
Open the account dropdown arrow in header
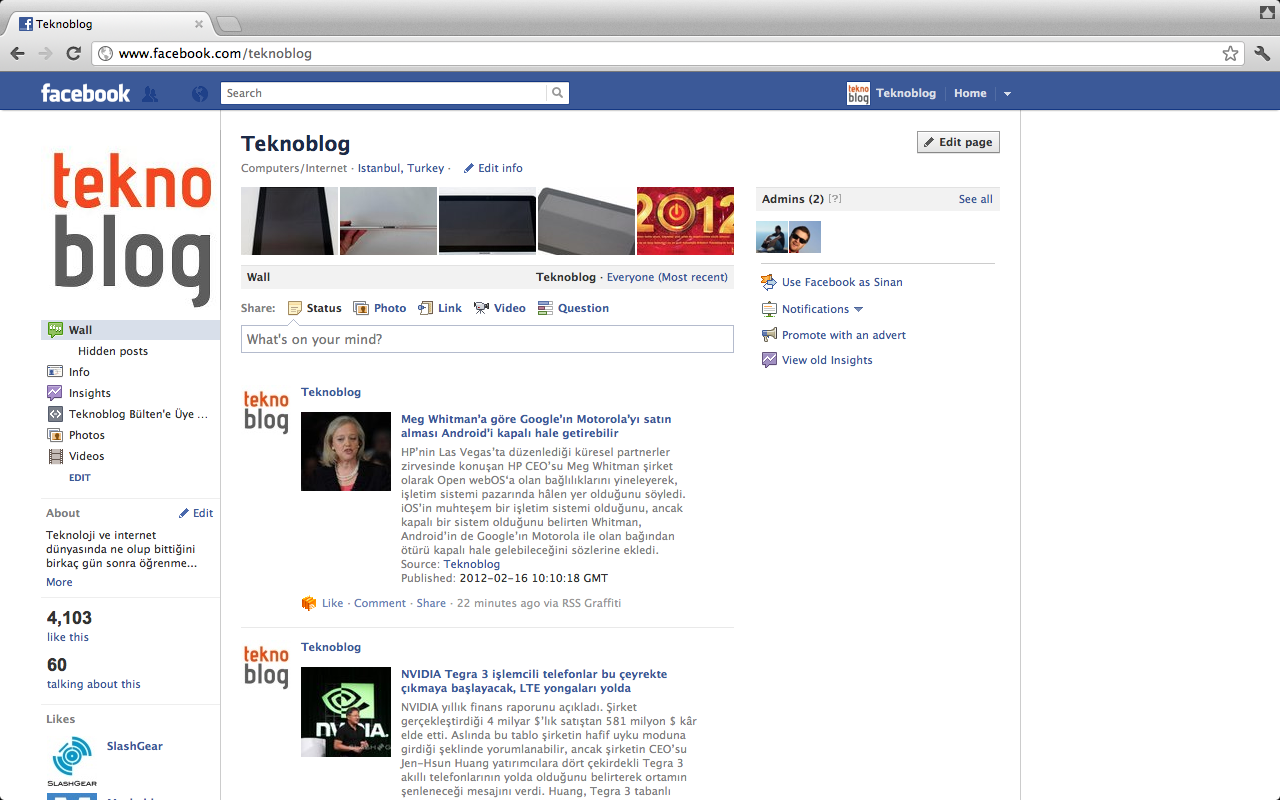(x=1007, y=93)
